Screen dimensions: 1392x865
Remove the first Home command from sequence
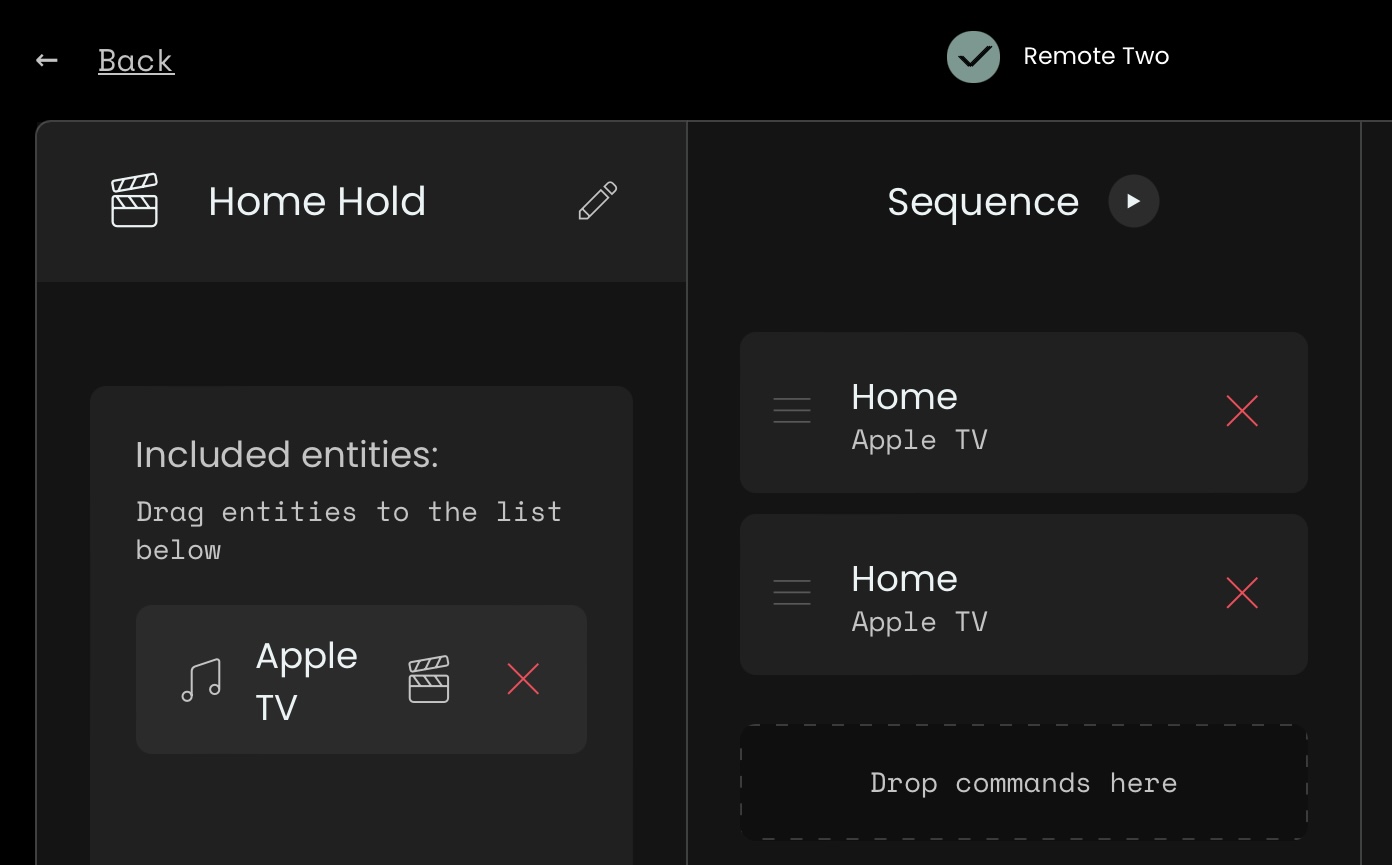pos(1242,411)
